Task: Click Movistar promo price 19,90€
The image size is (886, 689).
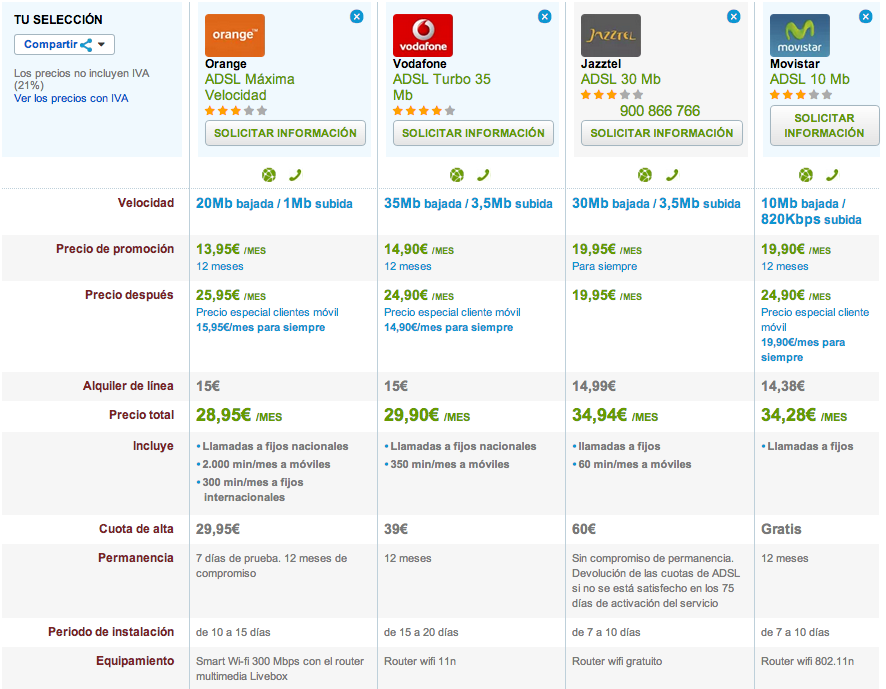Action: coord(796,249)
